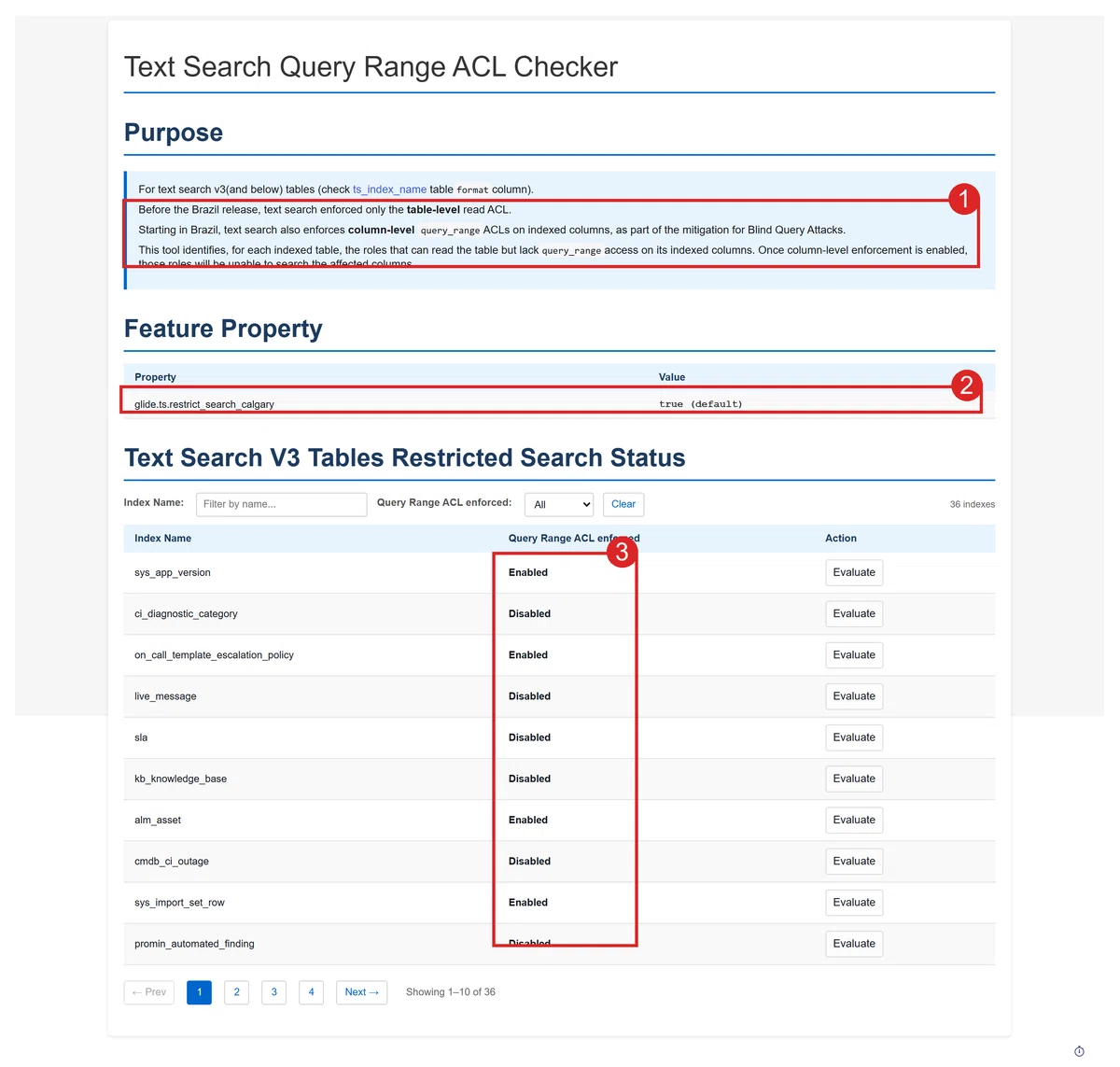Evaluate the cmdb_ci_outage index
The width and height of the screenshot is (1120, 1067).
pyautogui.click(x=854, y=862)
